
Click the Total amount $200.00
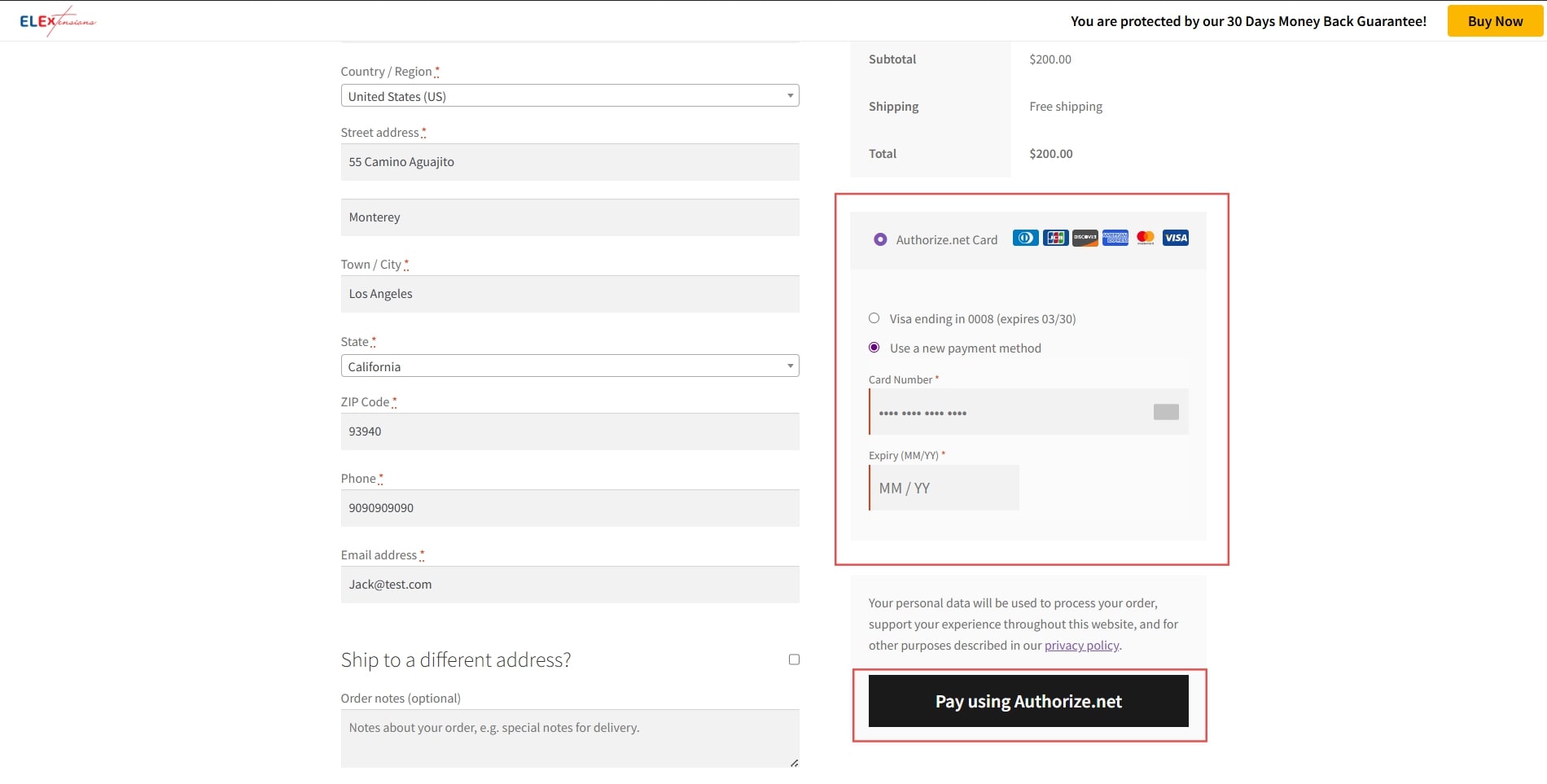point(1051,154)
